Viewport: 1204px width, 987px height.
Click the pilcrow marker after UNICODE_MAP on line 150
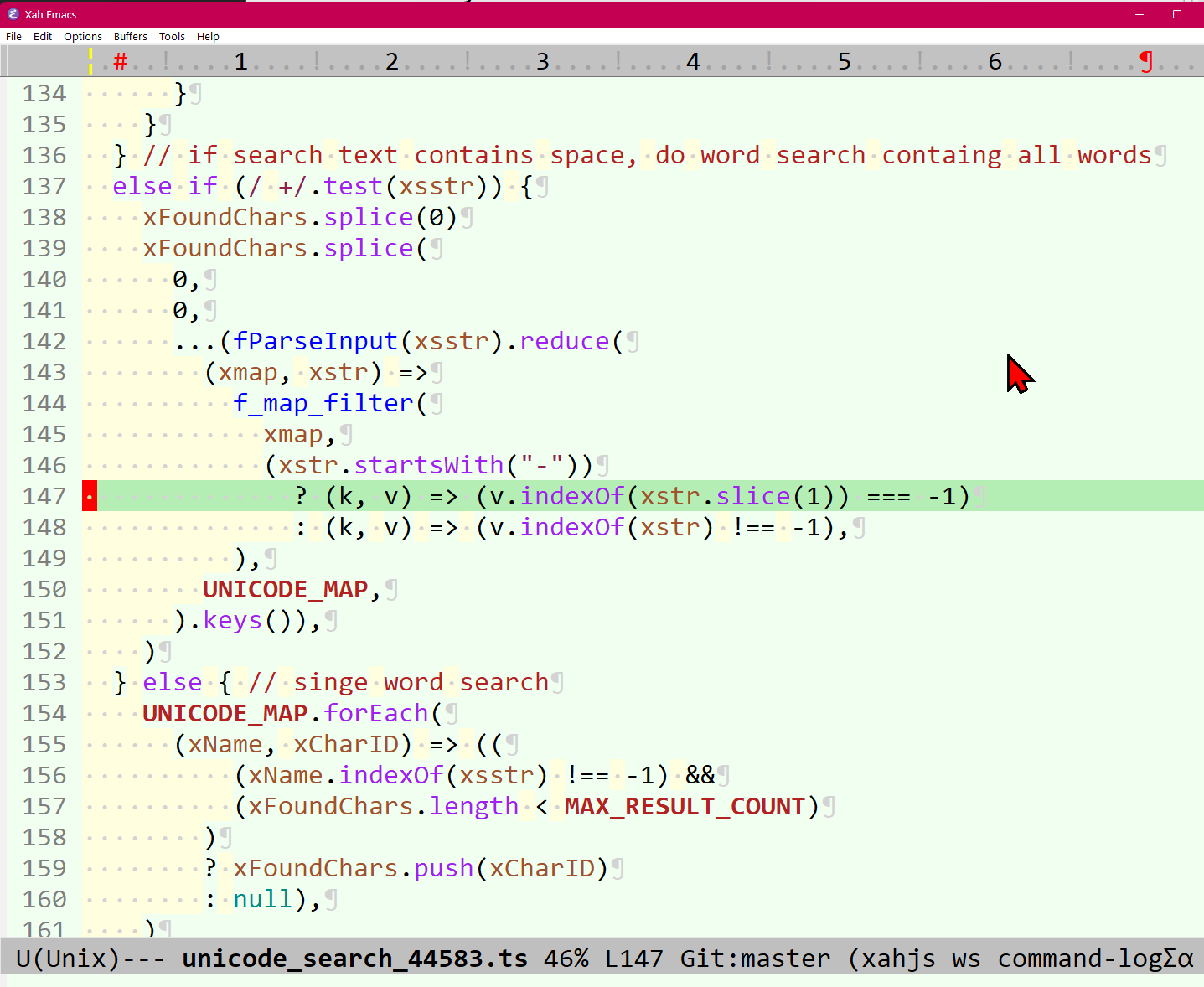(x=391, y=589)
